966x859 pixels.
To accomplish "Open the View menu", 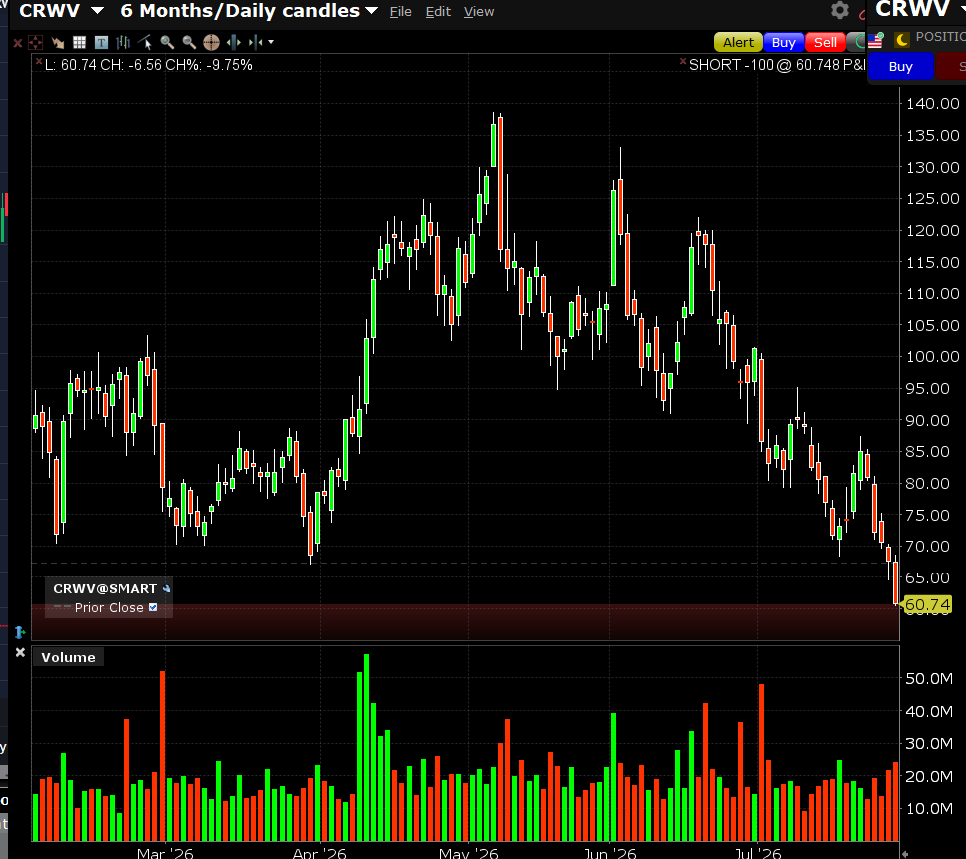I will pos(479,11).
